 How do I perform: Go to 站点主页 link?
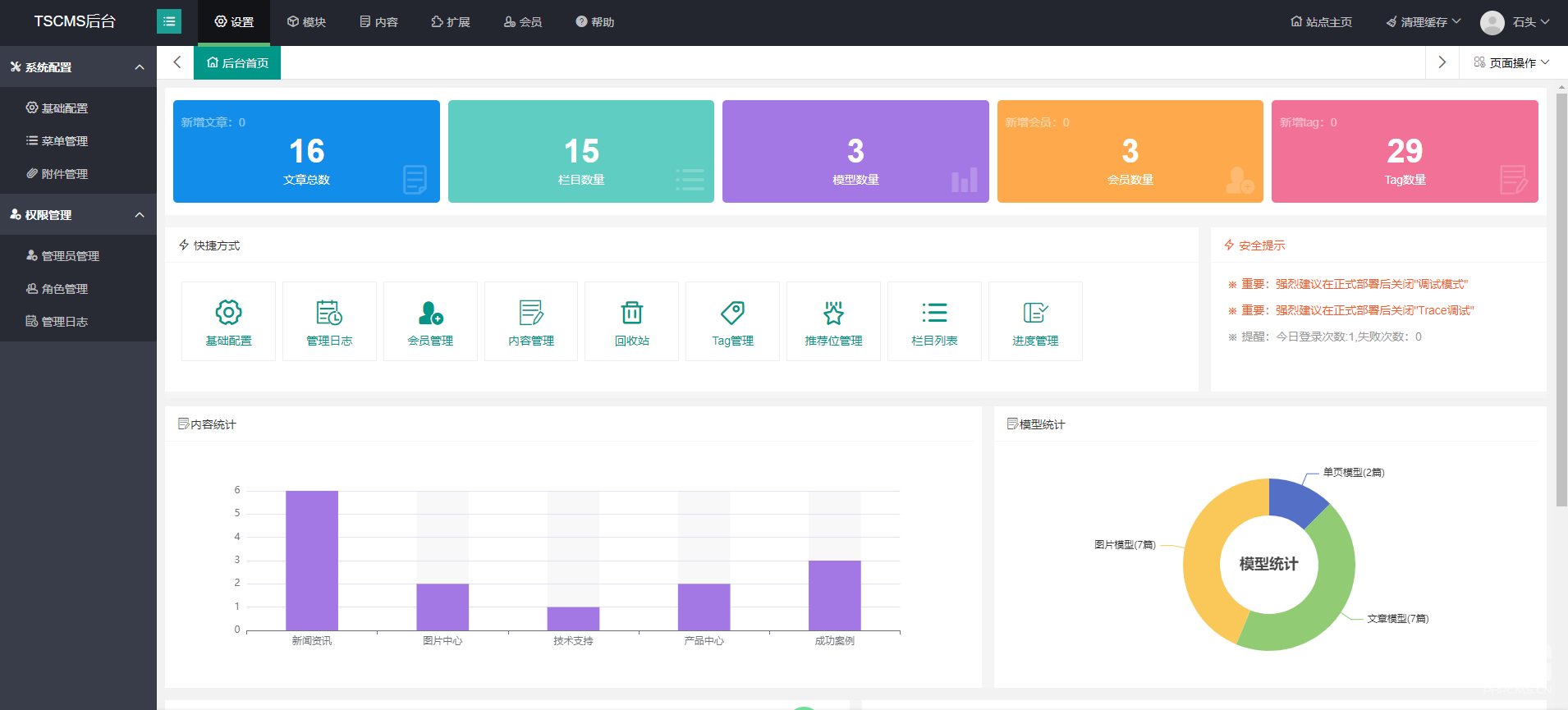pyautogui.click(x=1321, y=22)
